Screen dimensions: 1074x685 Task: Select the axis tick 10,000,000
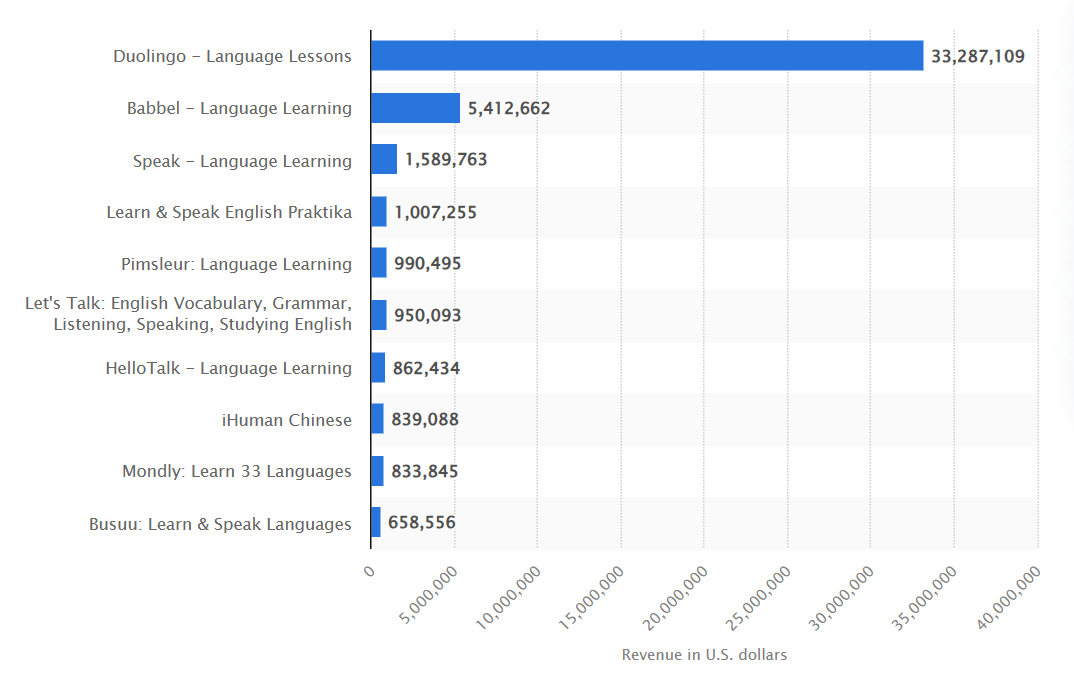508,598
